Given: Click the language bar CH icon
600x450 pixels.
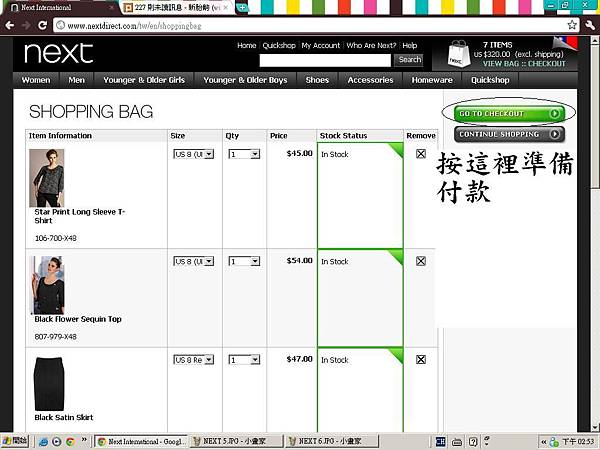Looking at the screenshot, I should 440,442.
